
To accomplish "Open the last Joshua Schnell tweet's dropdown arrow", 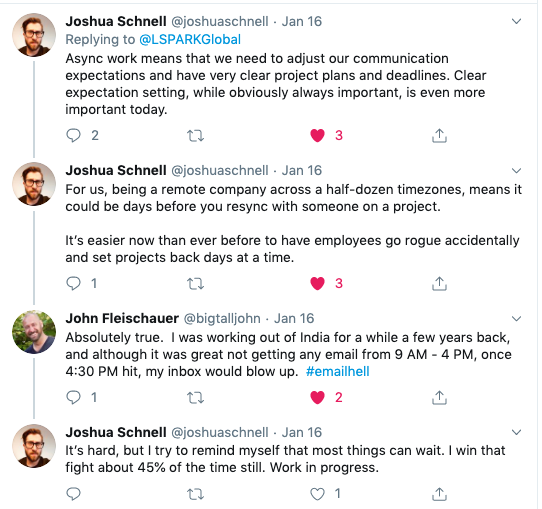I will point(516,432).
